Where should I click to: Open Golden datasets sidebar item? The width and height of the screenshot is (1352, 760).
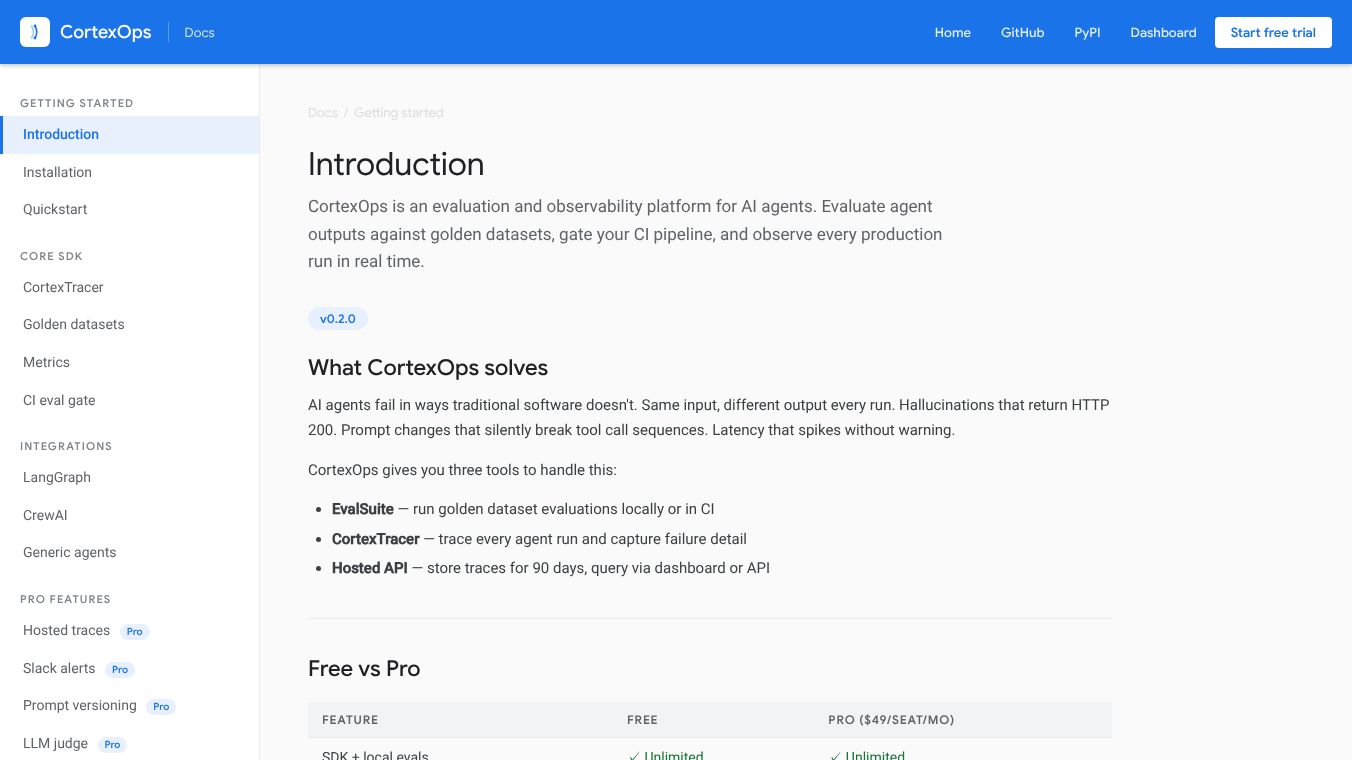click(74, 324)
